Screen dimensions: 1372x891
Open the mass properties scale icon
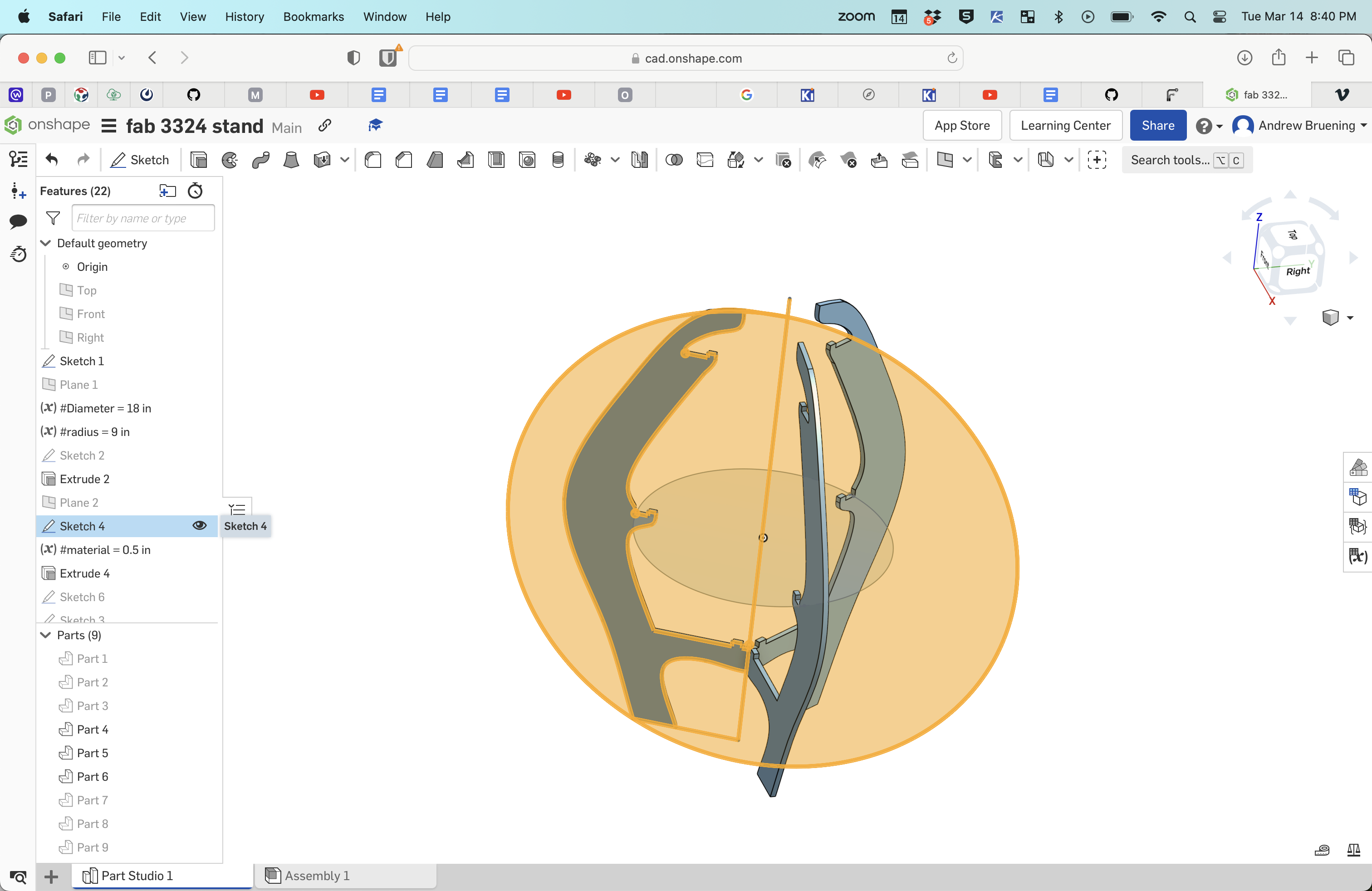pos(1353,850)
